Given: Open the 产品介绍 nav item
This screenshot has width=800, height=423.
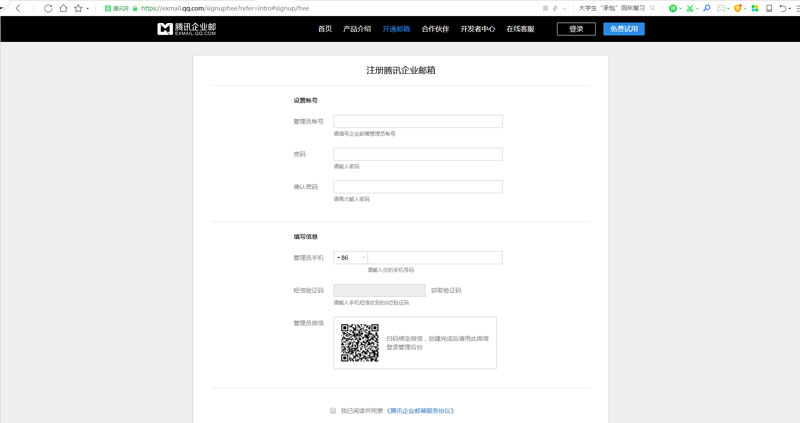Looking at the screenshot, I should click(357, 29).
